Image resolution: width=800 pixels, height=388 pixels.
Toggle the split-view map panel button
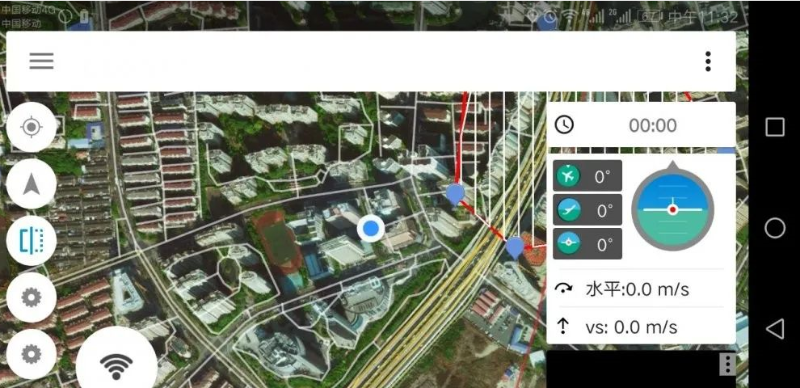pos(32,240)
